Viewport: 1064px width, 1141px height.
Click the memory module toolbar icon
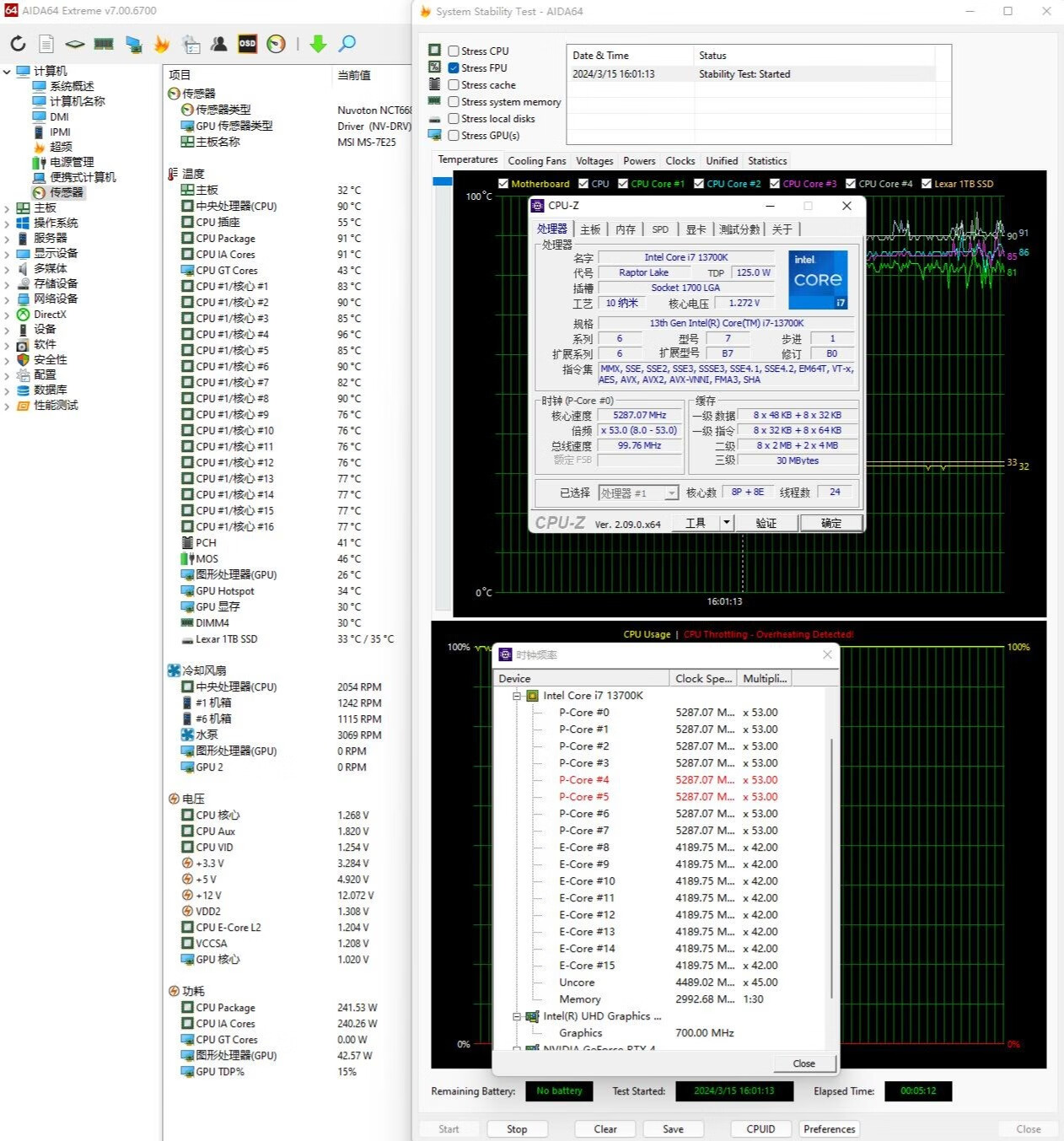[x=104, y=44]
